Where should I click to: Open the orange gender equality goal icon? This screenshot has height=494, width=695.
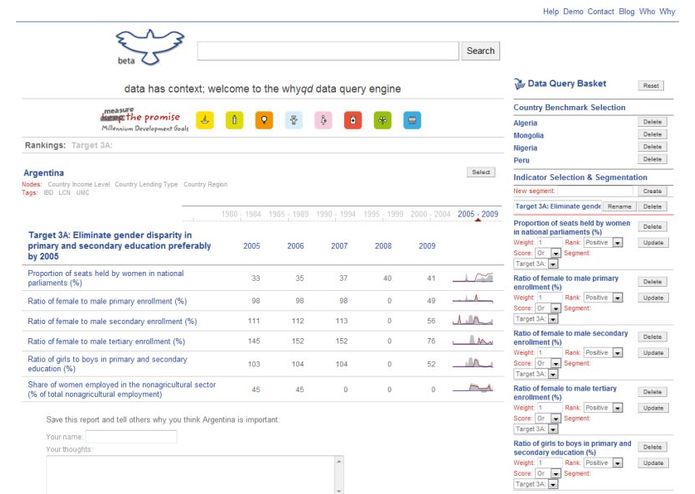coord(264,120)
